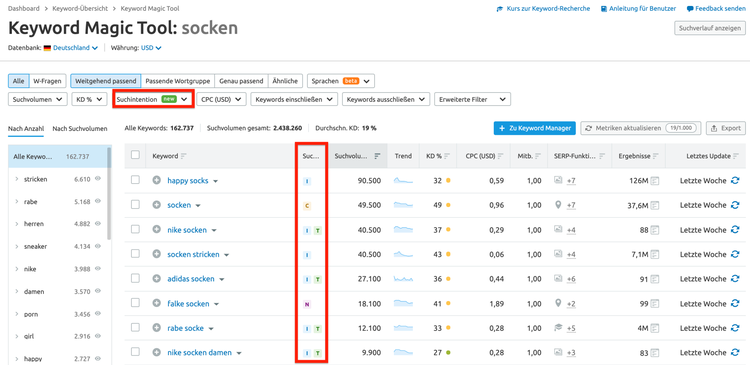750x365 pixels.
Task: Refresh metrics for falke socken row
Action: 735,303
